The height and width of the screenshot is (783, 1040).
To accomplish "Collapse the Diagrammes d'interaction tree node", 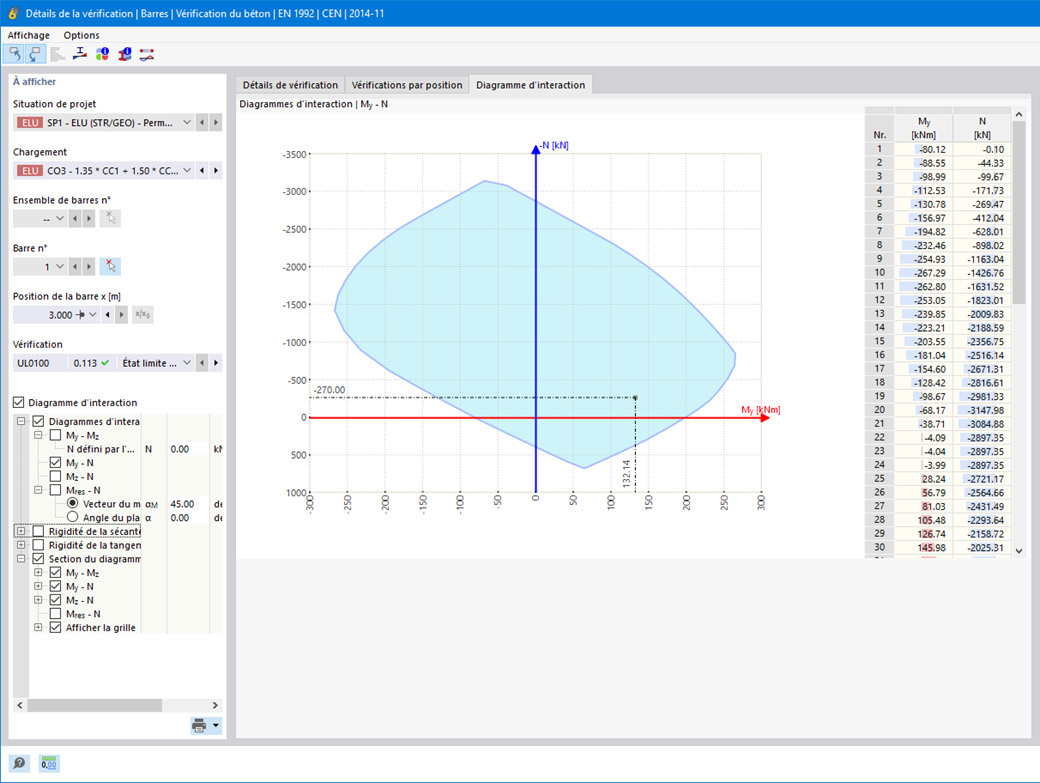I will coord(21,421).
